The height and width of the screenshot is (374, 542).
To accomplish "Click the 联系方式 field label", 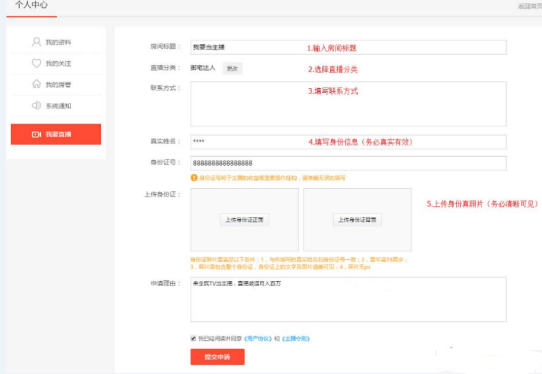I will point(166,88).
